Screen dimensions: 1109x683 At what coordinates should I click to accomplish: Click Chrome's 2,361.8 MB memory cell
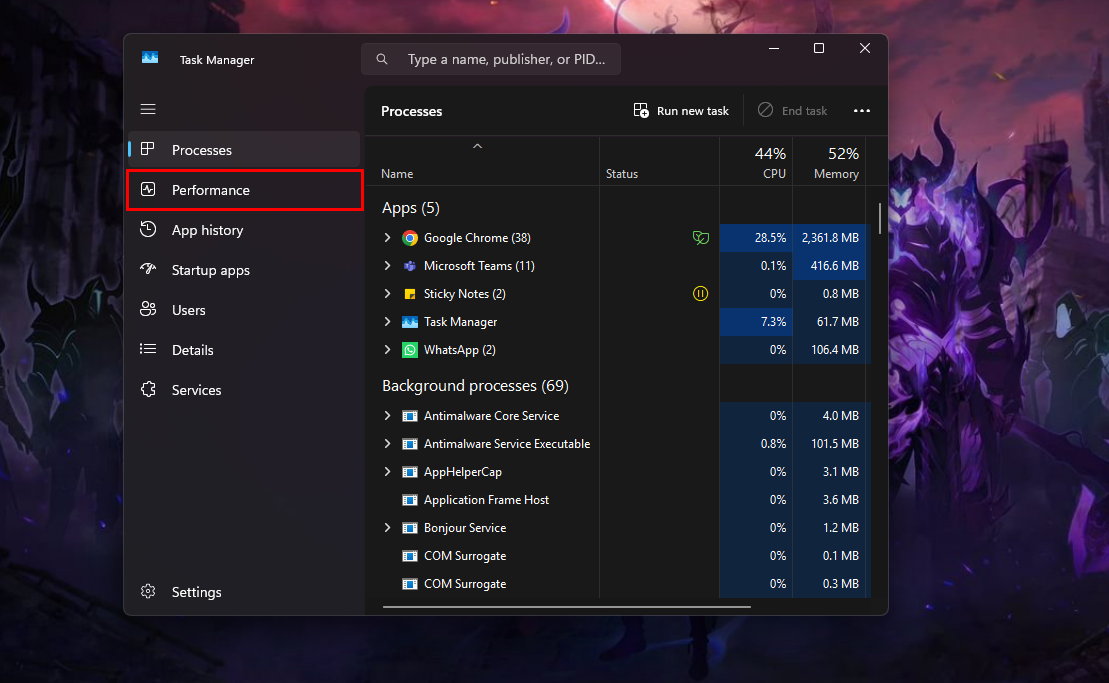coord(829,238)
